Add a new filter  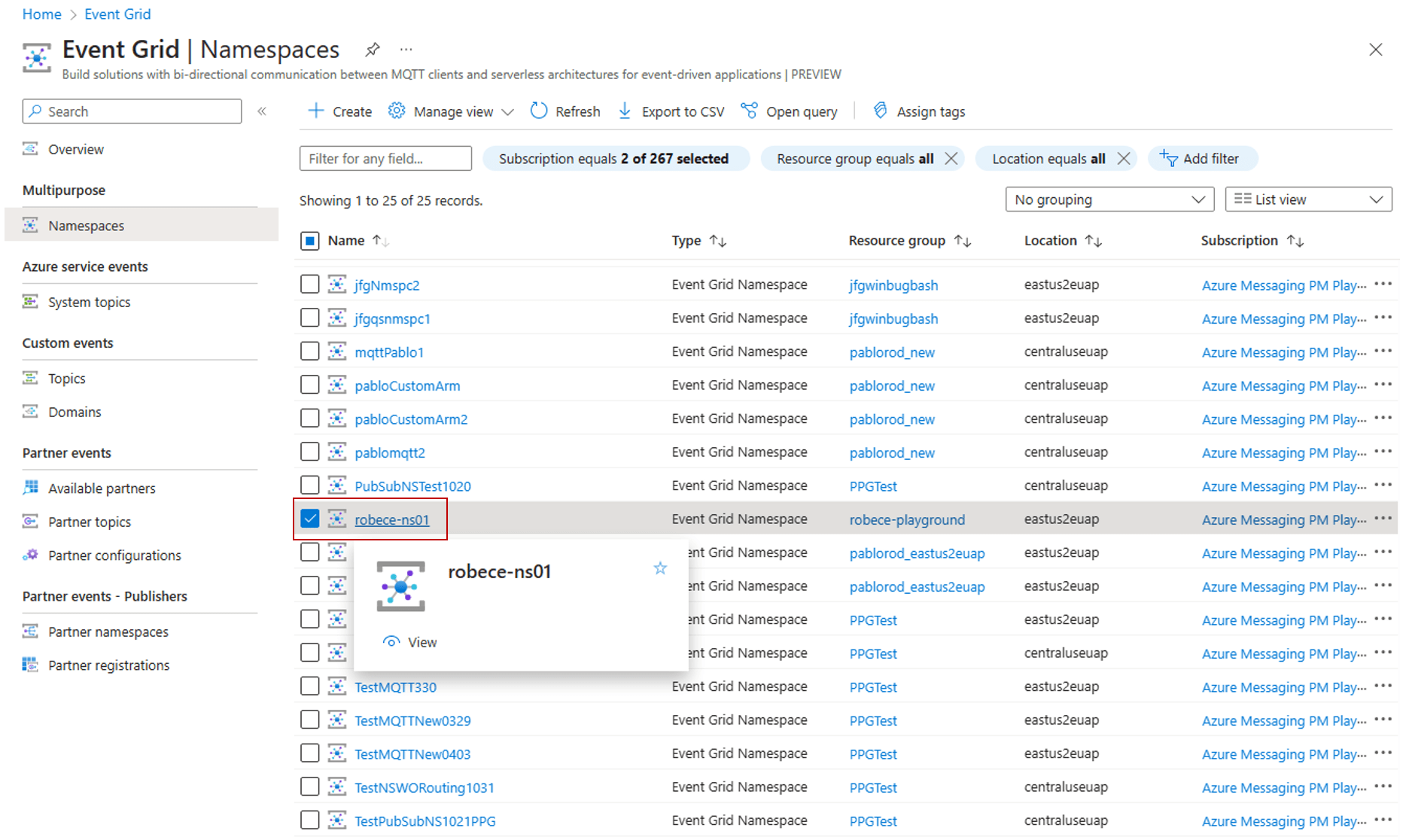1201,158
